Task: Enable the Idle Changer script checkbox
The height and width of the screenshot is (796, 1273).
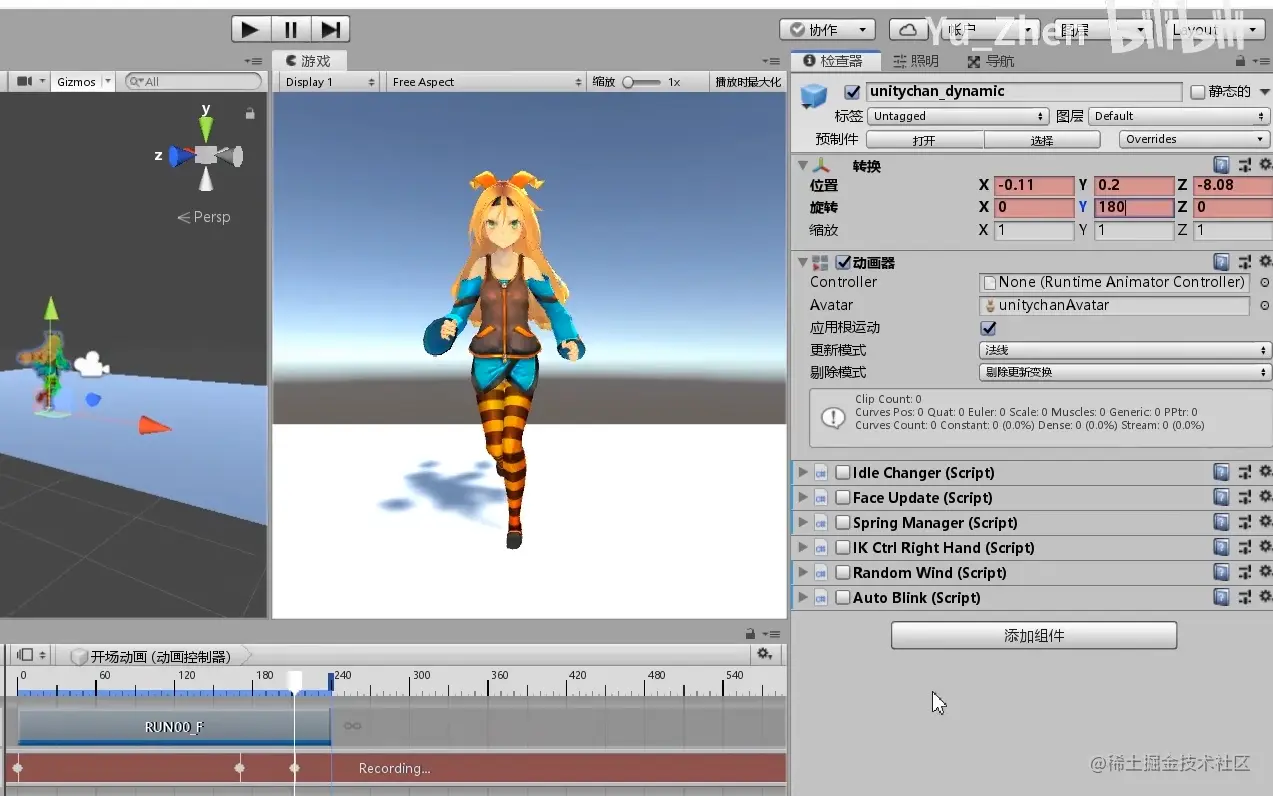Action: tap(843, 472)
